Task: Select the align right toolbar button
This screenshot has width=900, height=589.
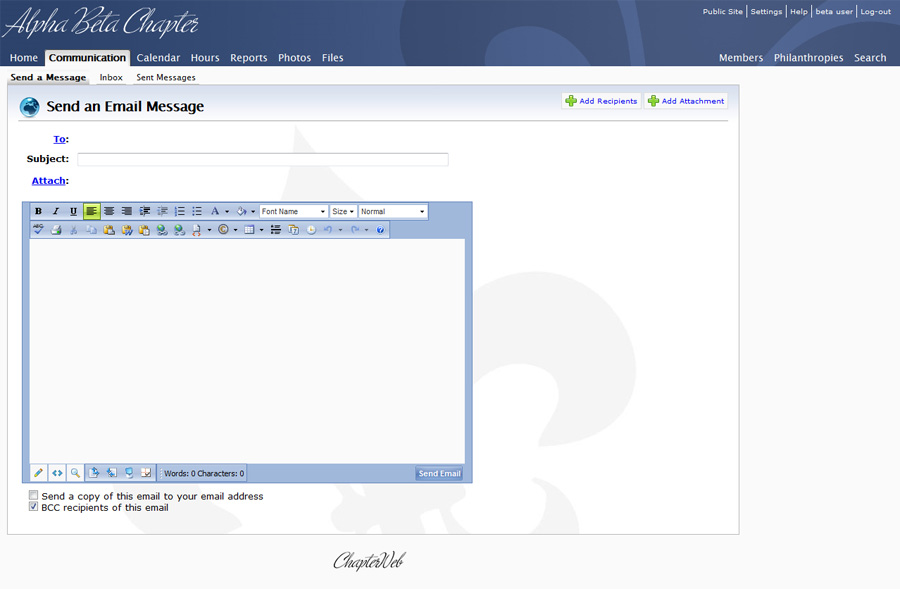Action: click(127, 211)
